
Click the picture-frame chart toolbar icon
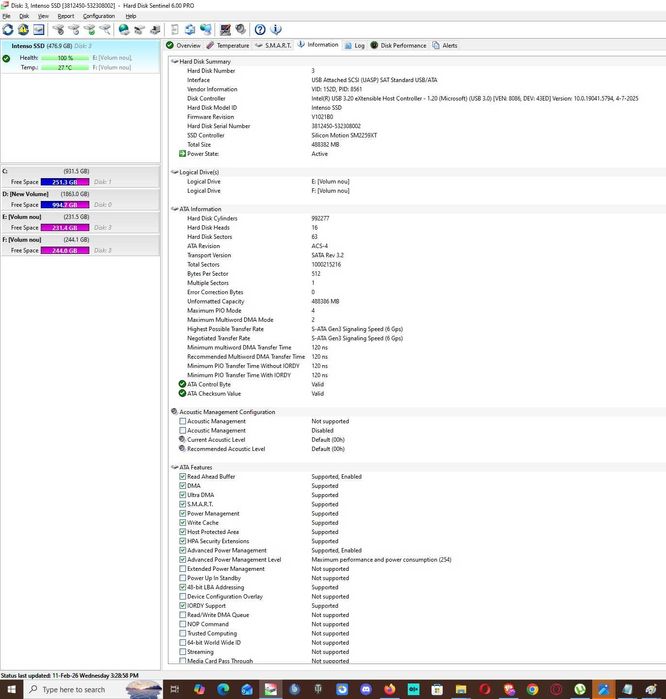39,30
